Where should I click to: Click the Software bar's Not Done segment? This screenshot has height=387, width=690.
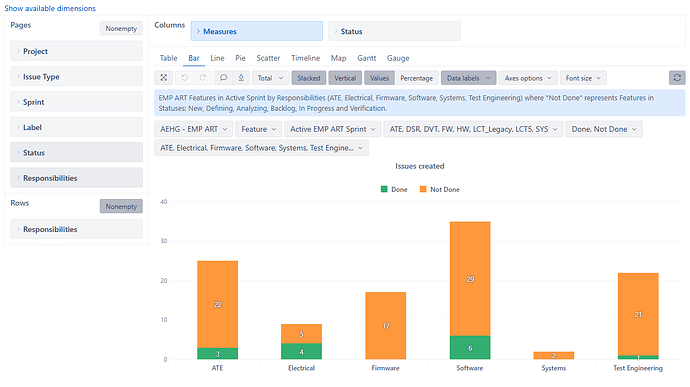tap(470, 279)
